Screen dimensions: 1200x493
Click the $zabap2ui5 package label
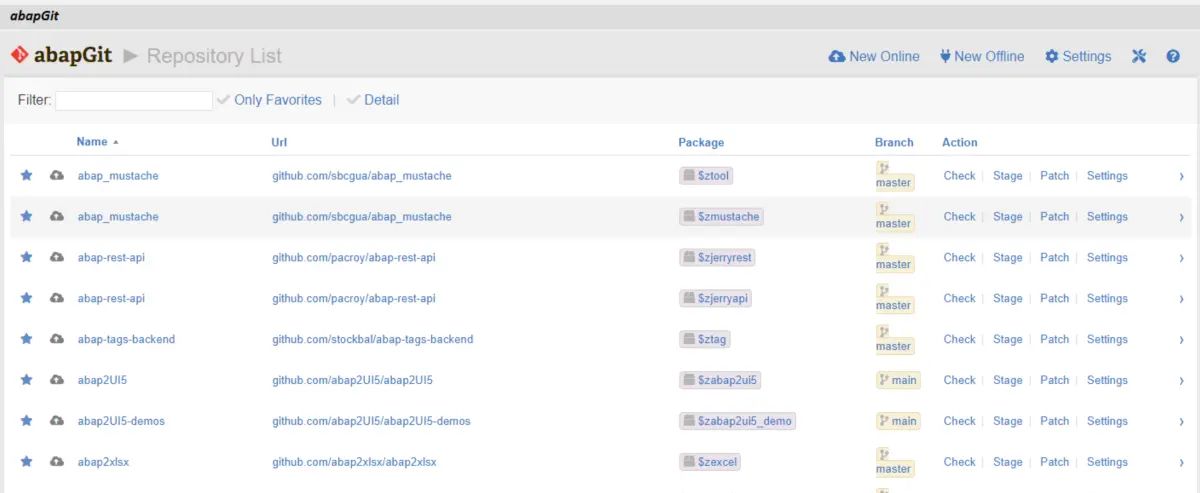(720, 380)
